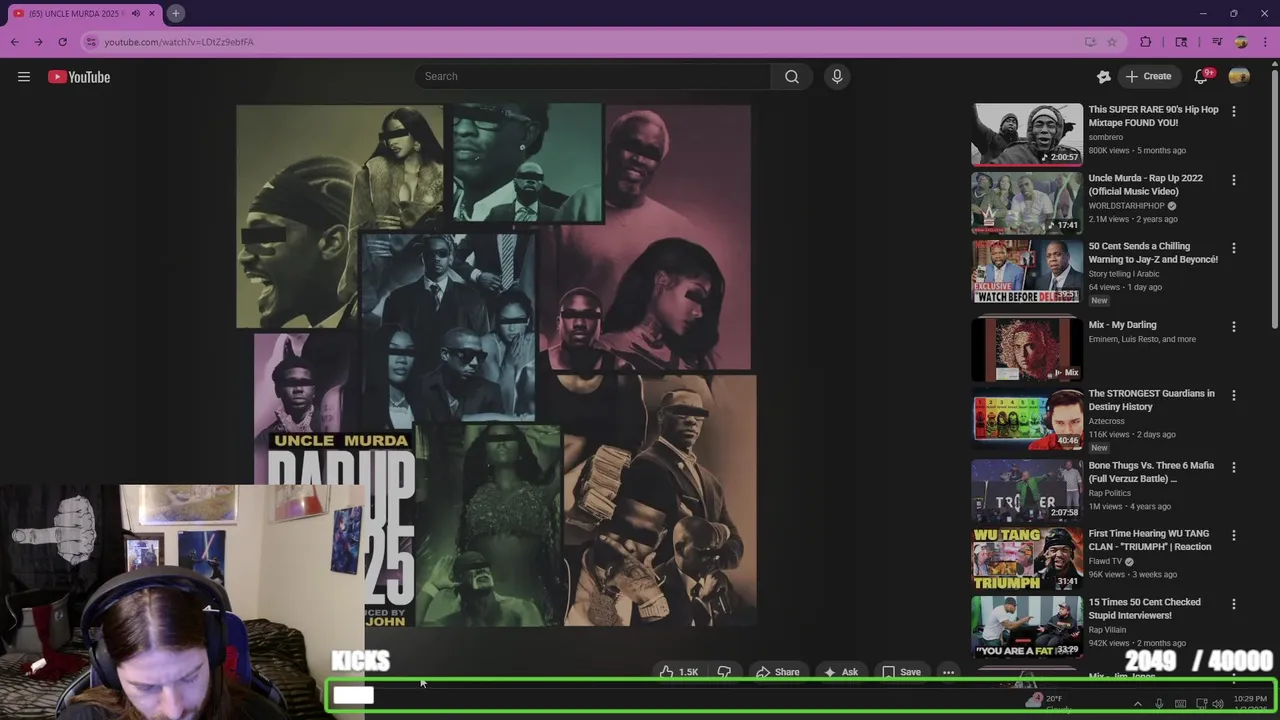Click the Ask button
The width and height of the screenshot is (1280, 720).
(x=841, y=672)
